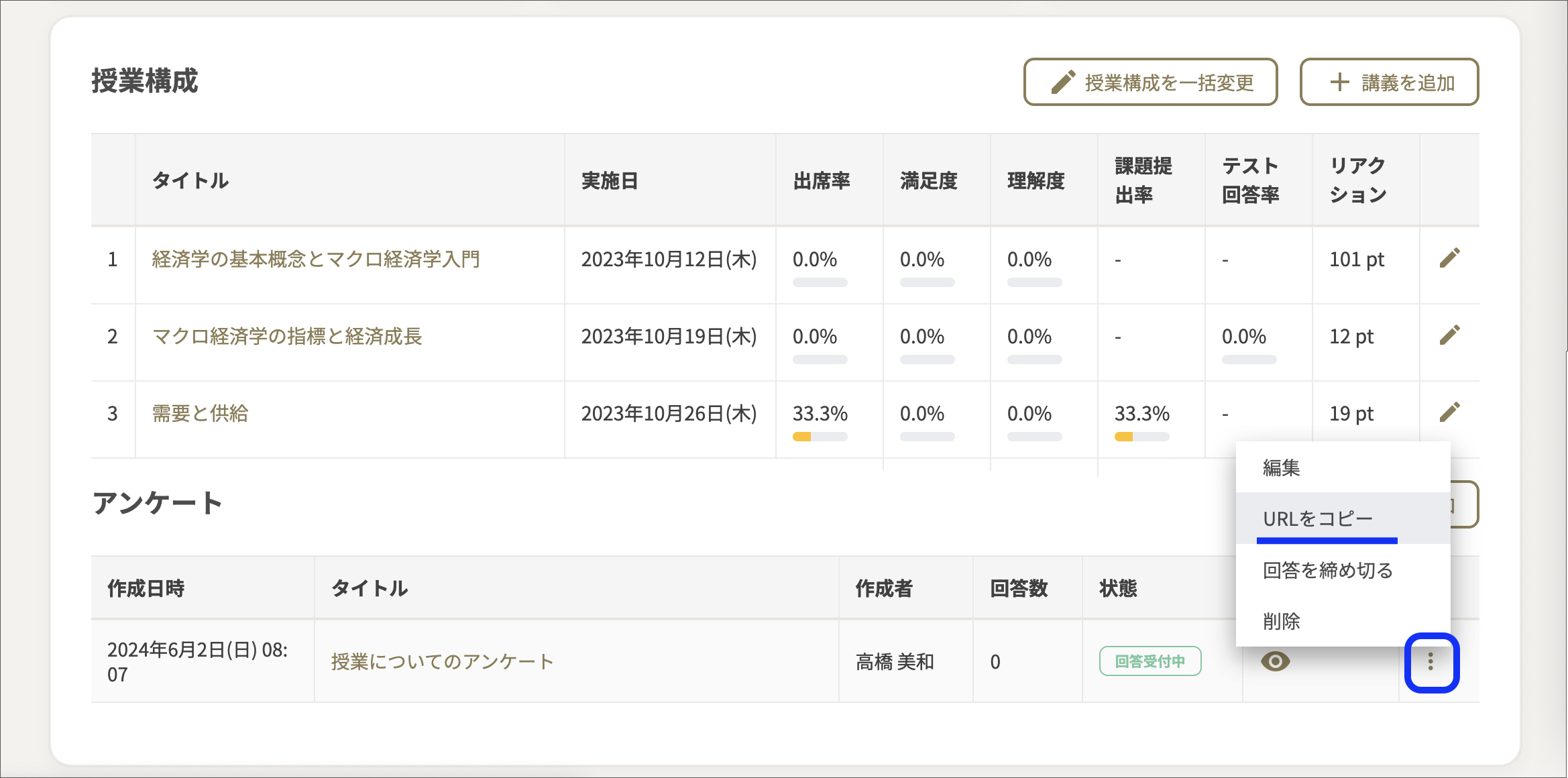This screenshot has height=778, width=1568.
Task: Open lecture 経済学の基本概念とマクロ経済学入門
Action: coord(316,259)
